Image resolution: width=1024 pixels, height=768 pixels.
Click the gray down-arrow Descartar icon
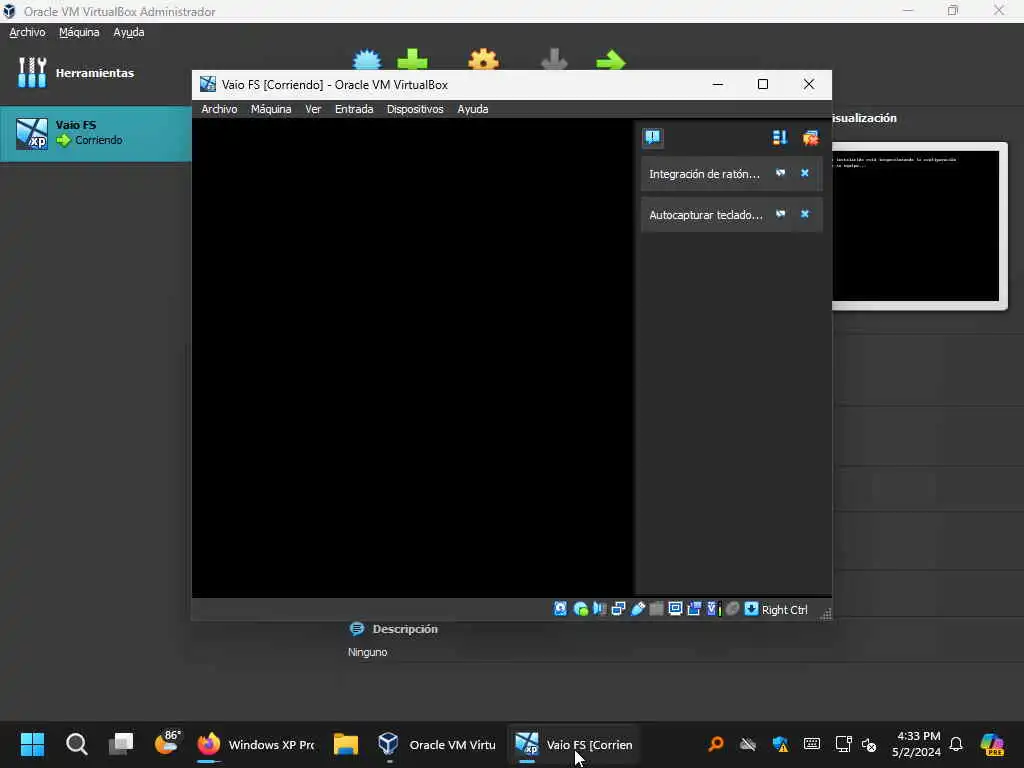point(554,60)
